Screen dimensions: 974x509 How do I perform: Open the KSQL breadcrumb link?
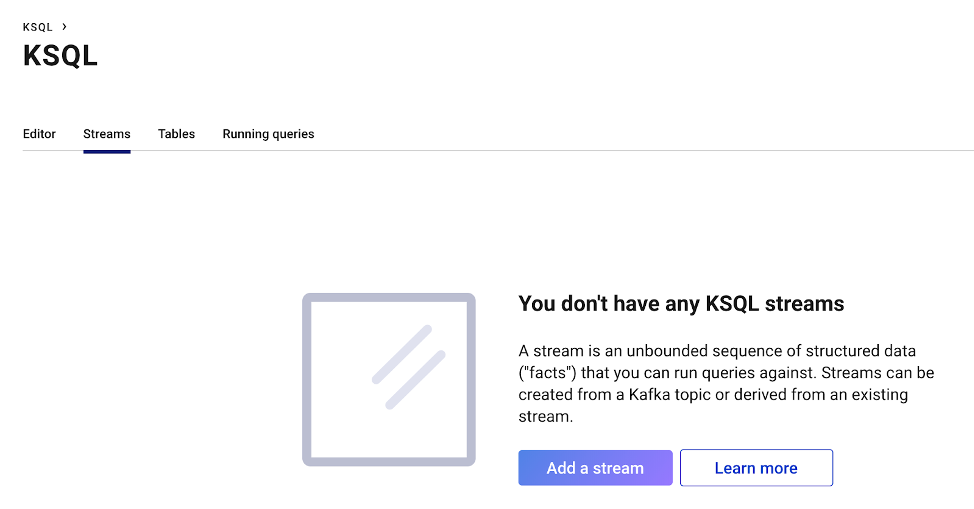(38, 27)
